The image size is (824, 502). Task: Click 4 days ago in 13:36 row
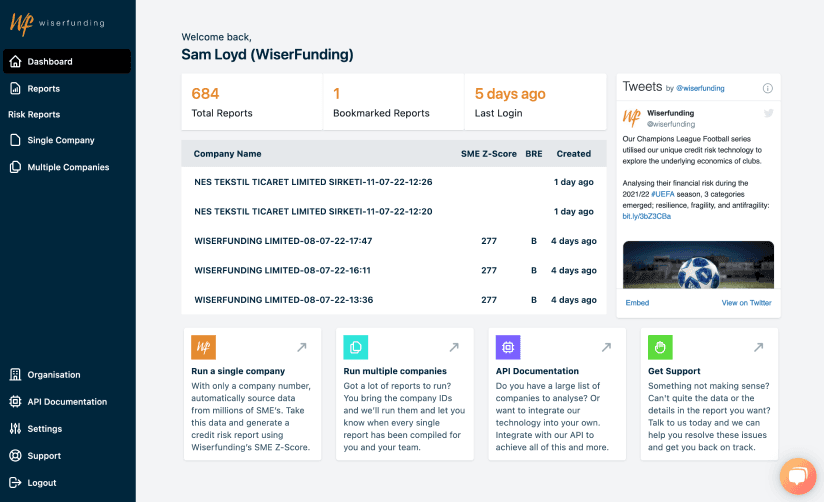pyautogui.click(x=573, y=300)
